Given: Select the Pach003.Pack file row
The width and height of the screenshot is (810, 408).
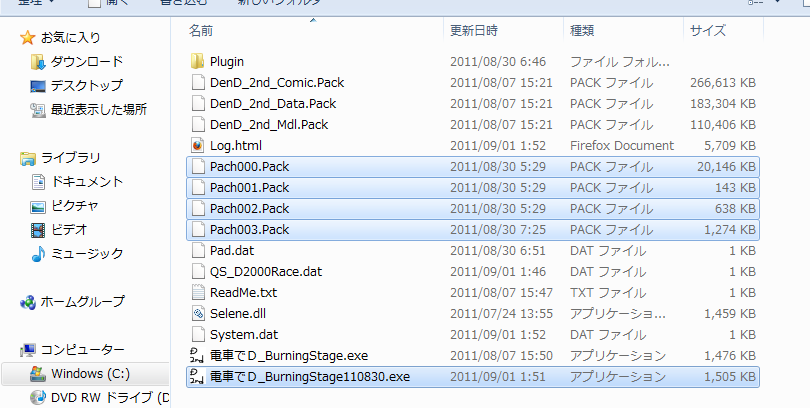Looking at the screenshot, I should [473, 230].
